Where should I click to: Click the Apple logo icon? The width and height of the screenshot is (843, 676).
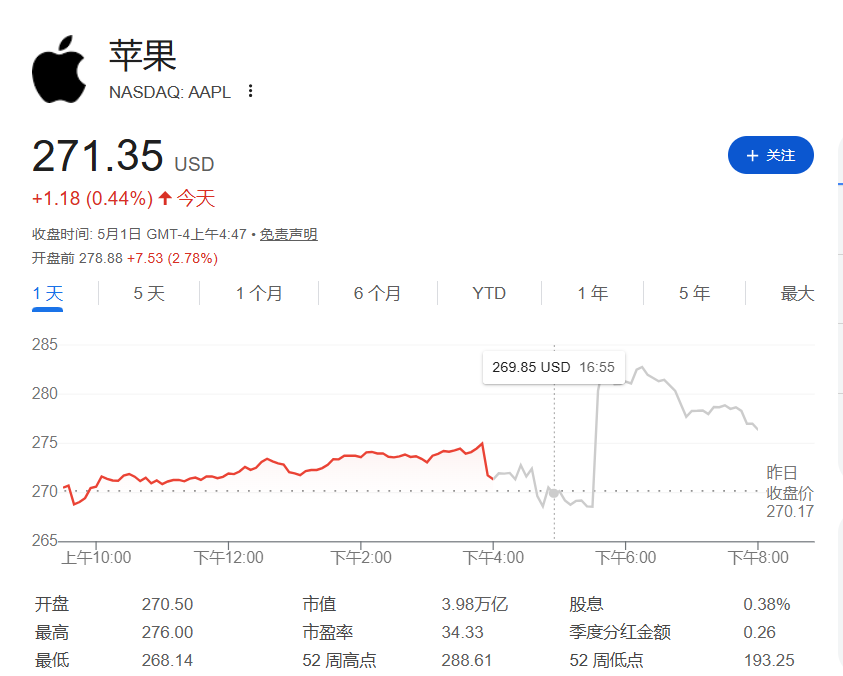pyautogui.click(x=59, y=69)
